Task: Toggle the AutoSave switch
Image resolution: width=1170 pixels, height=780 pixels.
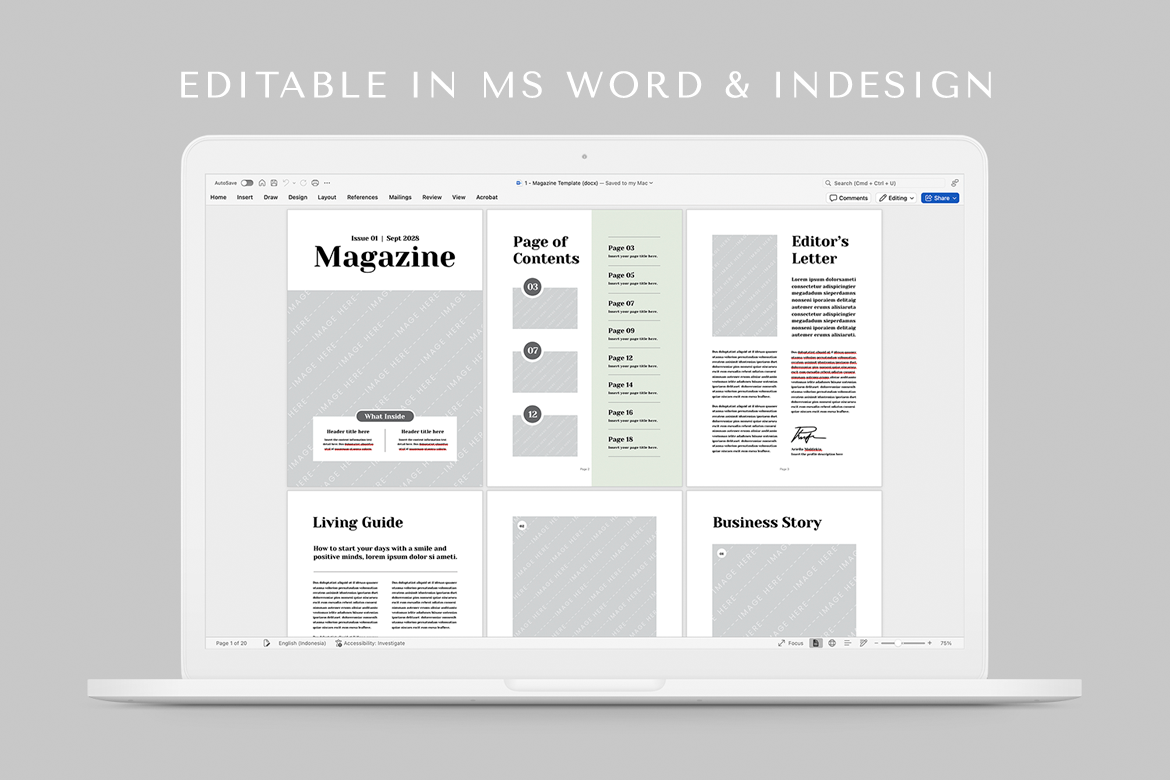Action: coord(247,183)
